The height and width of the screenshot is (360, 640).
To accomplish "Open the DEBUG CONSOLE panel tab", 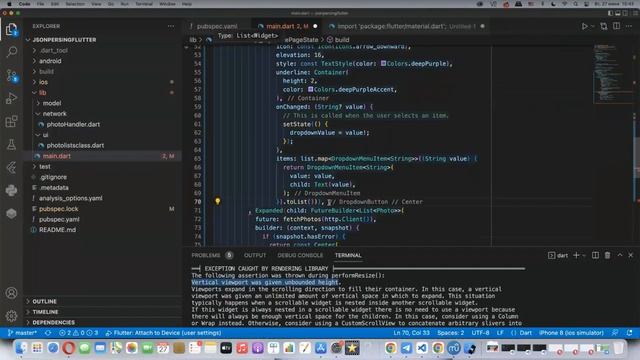I will pyautogui.click(x=300, y=255).
